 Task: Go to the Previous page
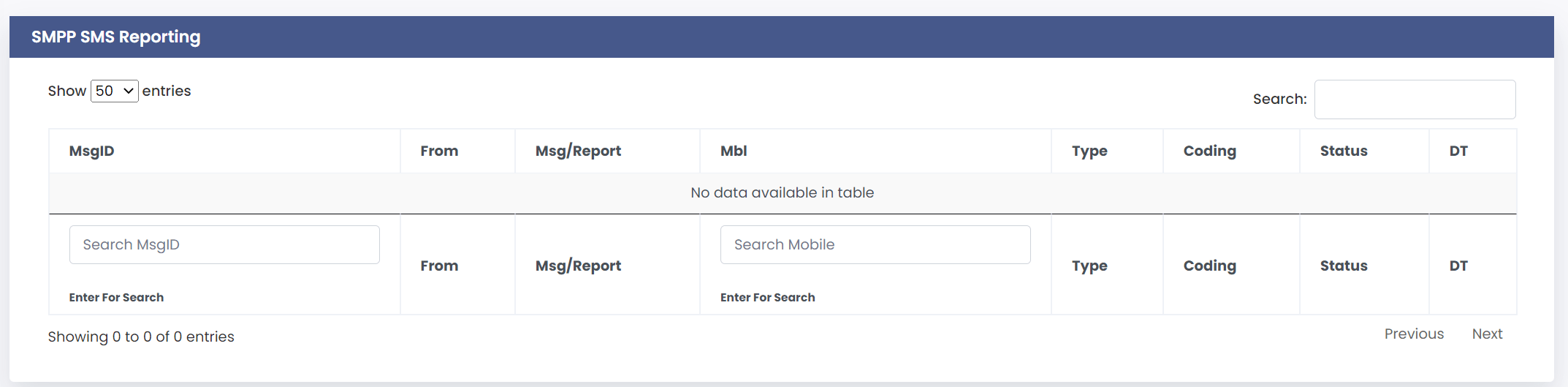click(x=1414, y=334)
